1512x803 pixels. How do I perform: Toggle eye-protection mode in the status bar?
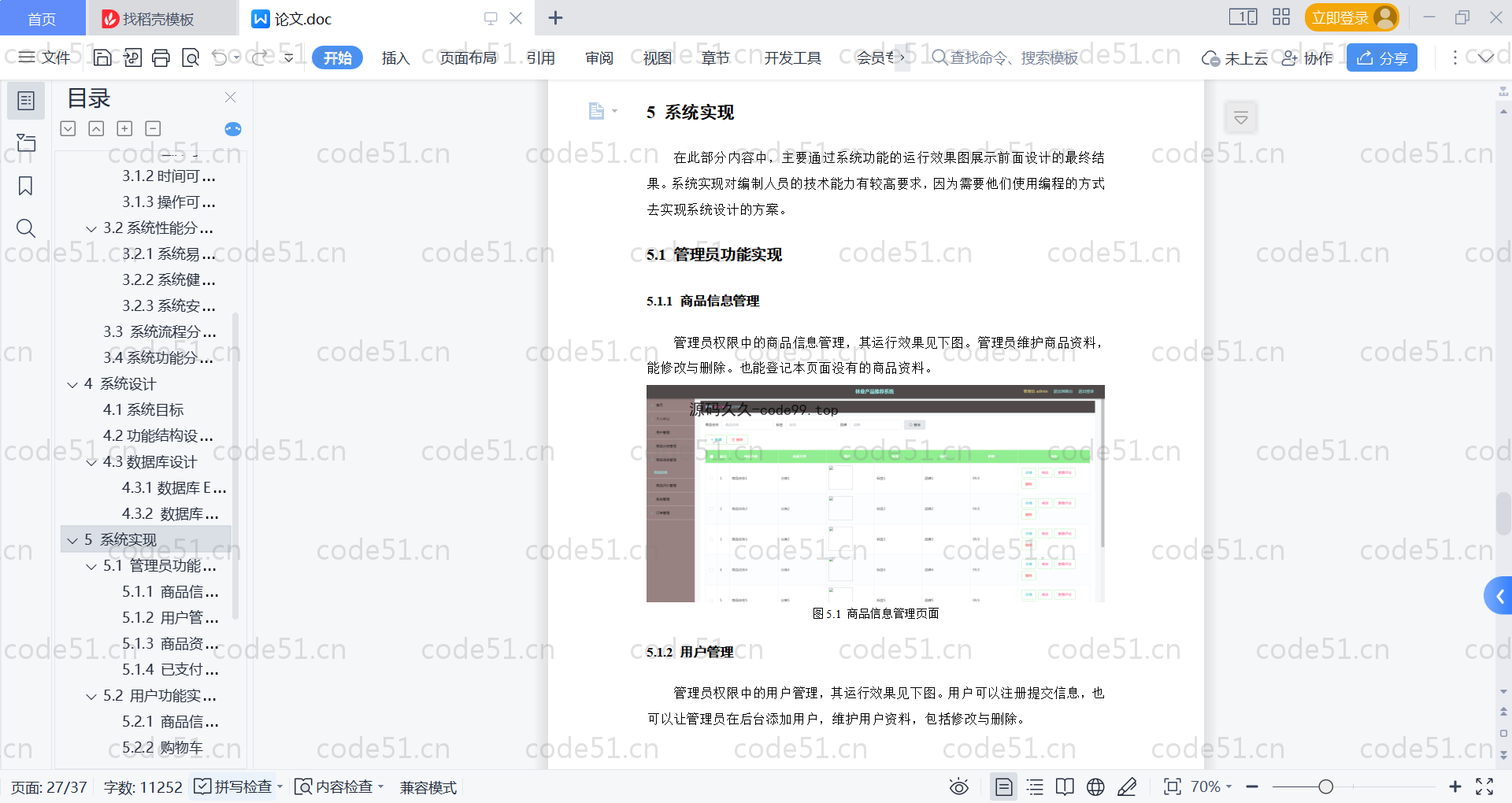pos(959,786)
